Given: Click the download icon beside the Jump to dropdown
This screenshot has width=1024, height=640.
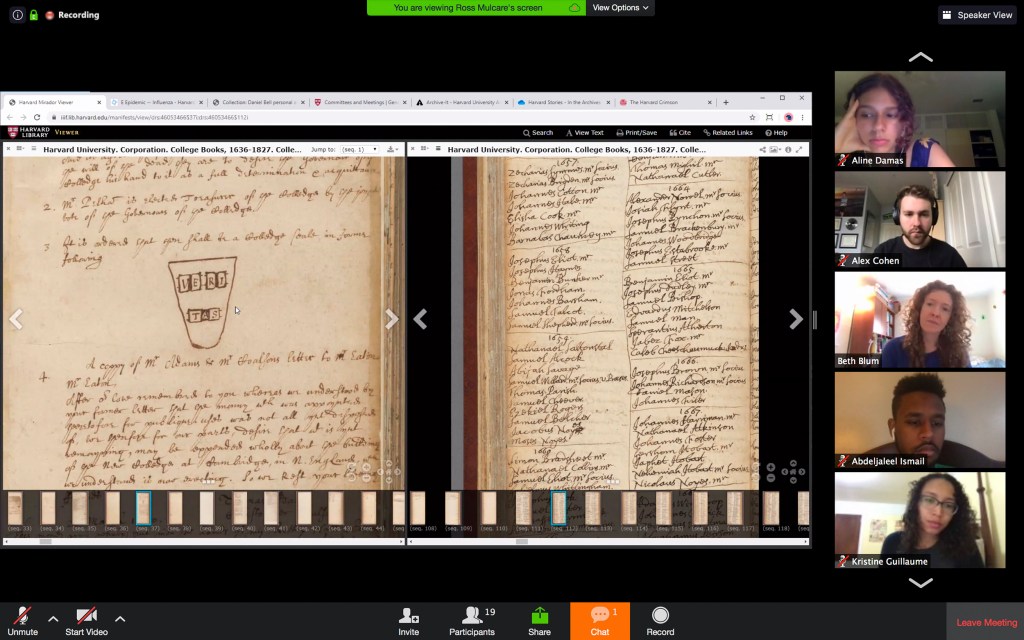Looking at the screenshot, I should pos(390,147).
